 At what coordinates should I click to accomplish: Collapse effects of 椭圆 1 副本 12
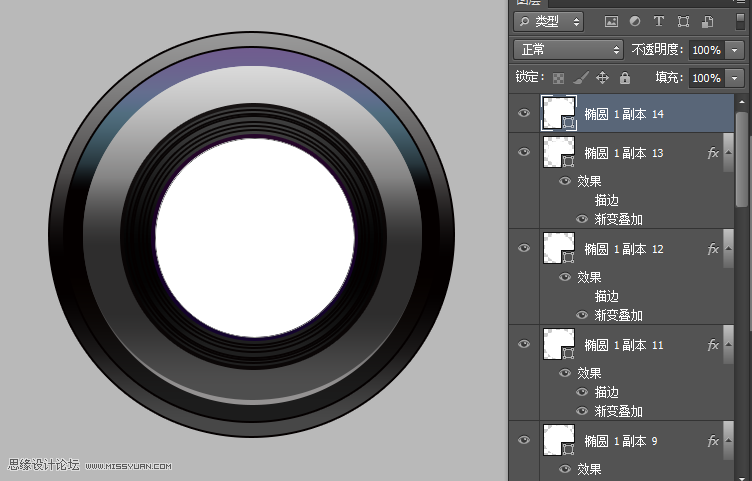pyautogui.click(x=728, y=249)
